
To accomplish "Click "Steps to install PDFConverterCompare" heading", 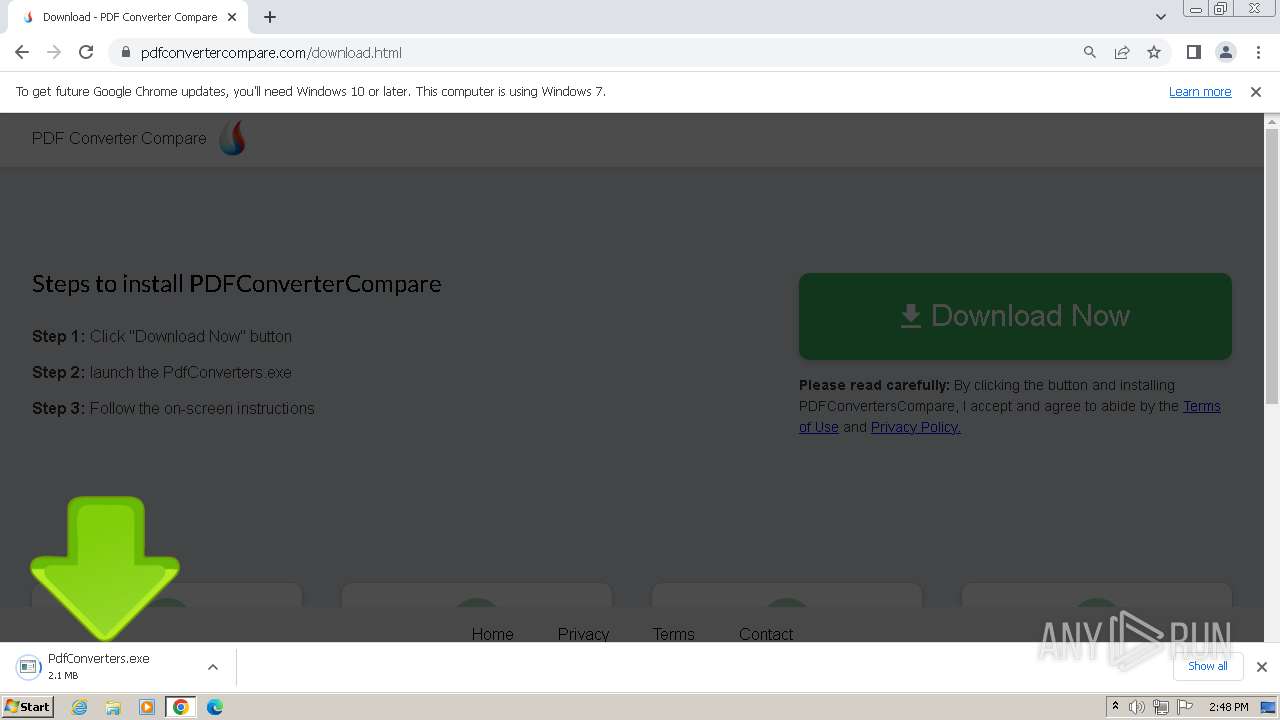I will 237,284.
